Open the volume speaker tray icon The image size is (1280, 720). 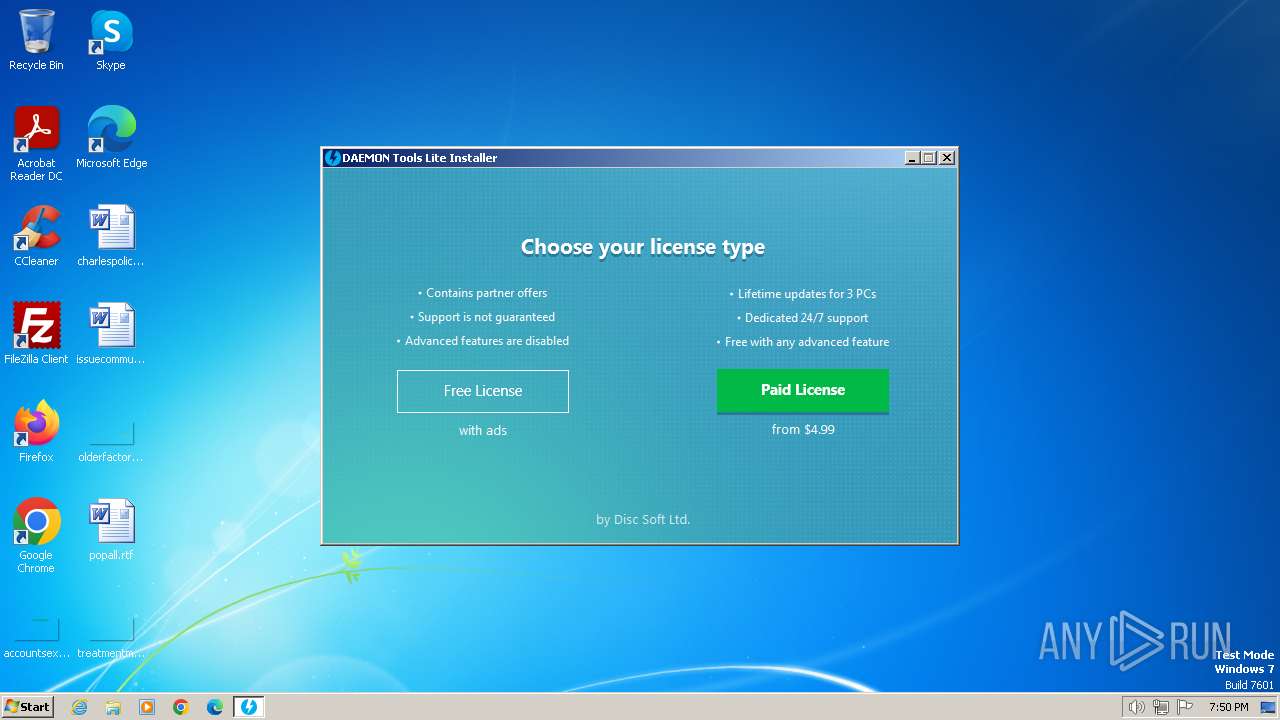(1137, 707)
